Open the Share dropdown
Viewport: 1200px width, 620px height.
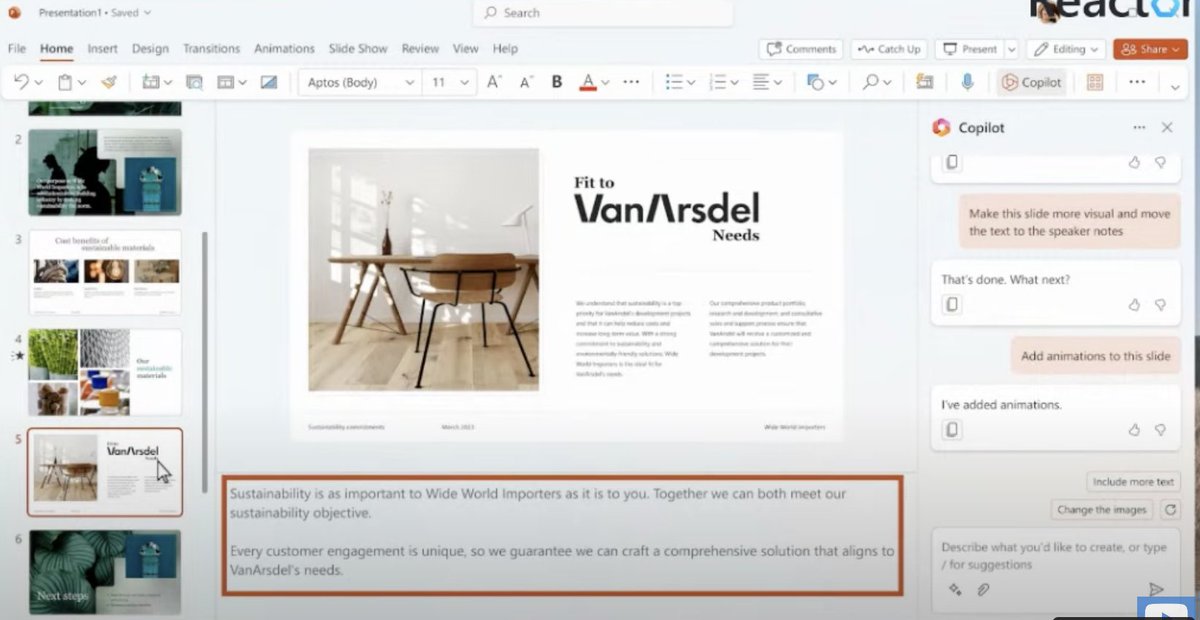click(1150, 49)
